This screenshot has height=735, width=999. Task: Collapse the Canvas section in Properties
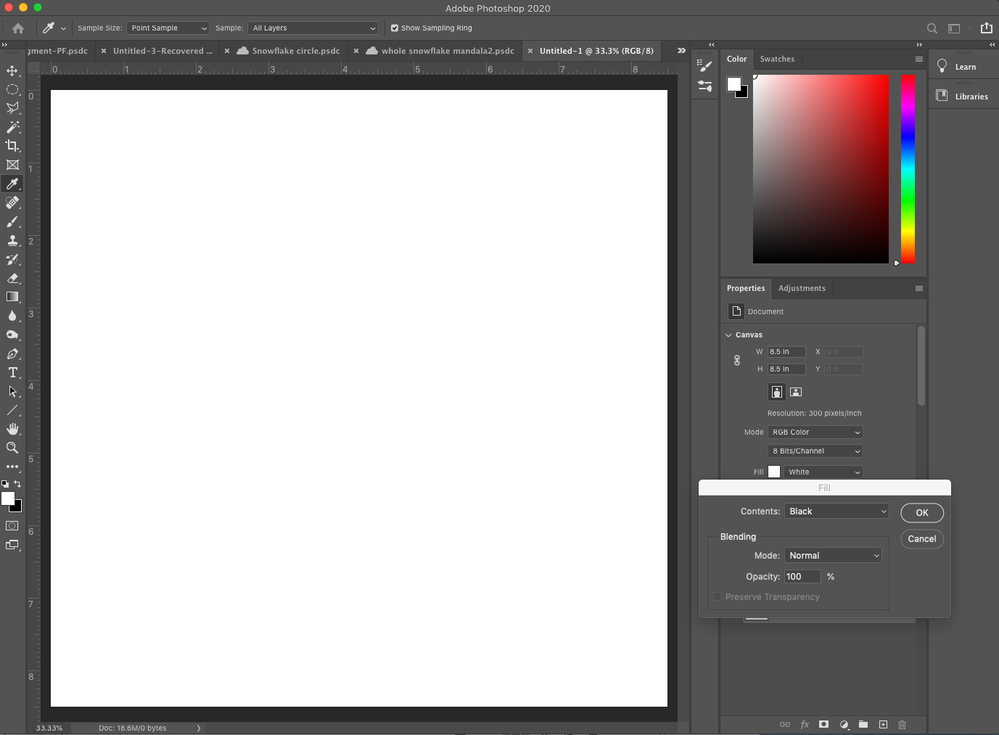click(x=728, y=334)
